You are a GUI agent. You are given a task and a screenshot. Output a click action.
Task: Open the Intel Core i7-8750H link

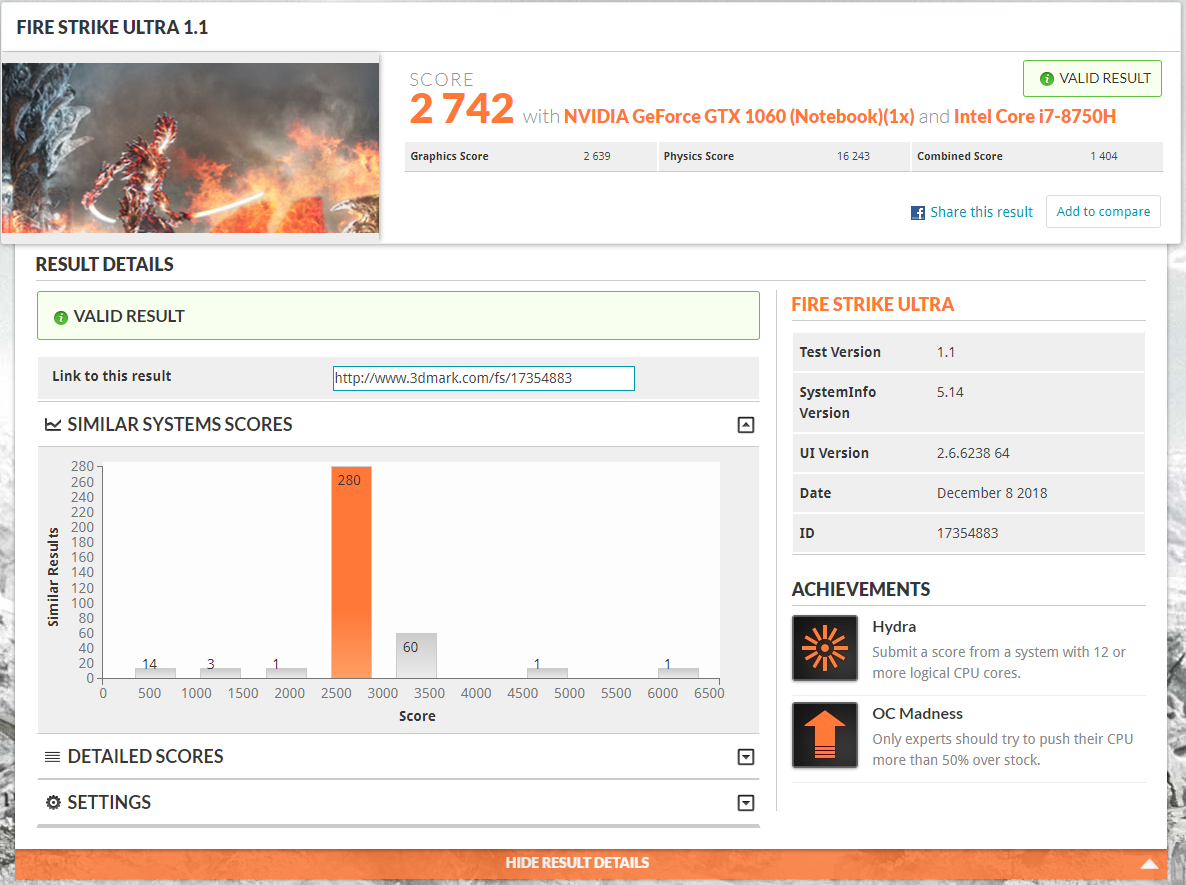click(x=1035, y=116)
